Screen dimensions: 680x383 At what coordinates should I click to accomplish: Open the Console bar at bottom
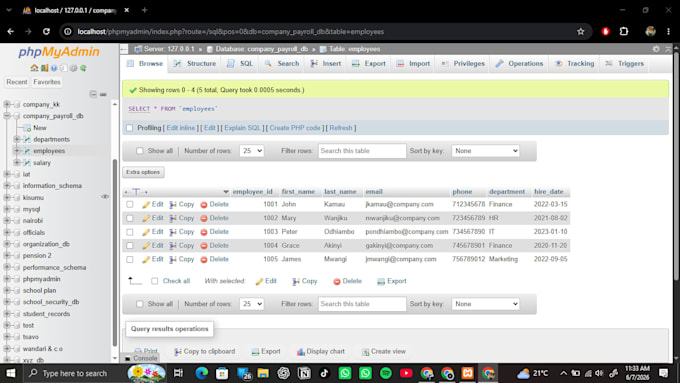pyautogui.click(x=141, y=358)
